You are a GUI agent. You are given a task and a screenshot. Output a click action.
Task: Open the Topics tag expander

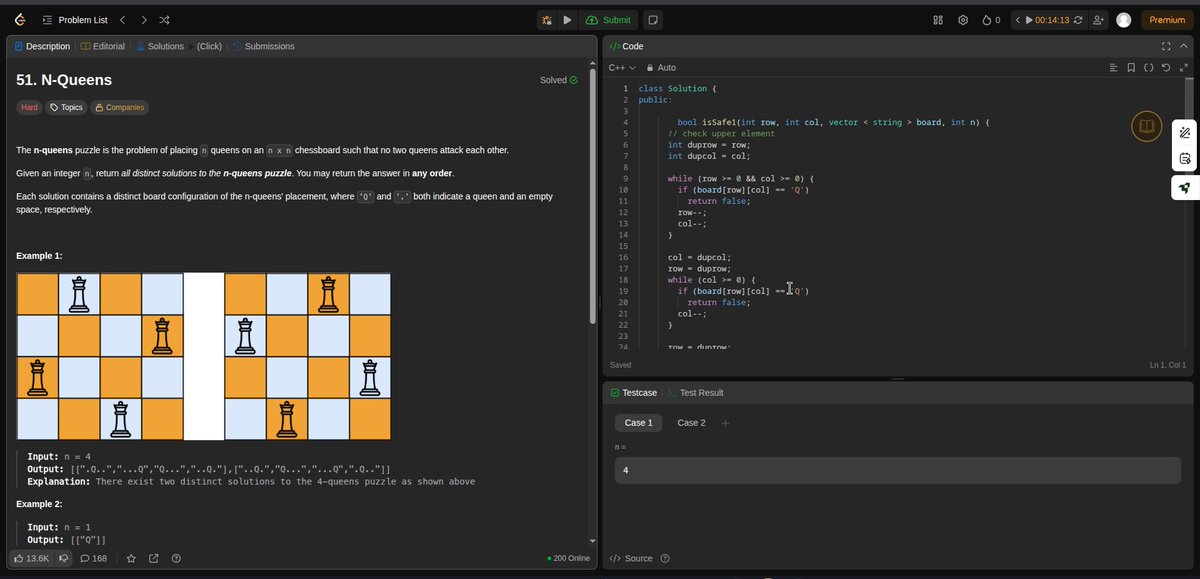[x=66, y=107]
